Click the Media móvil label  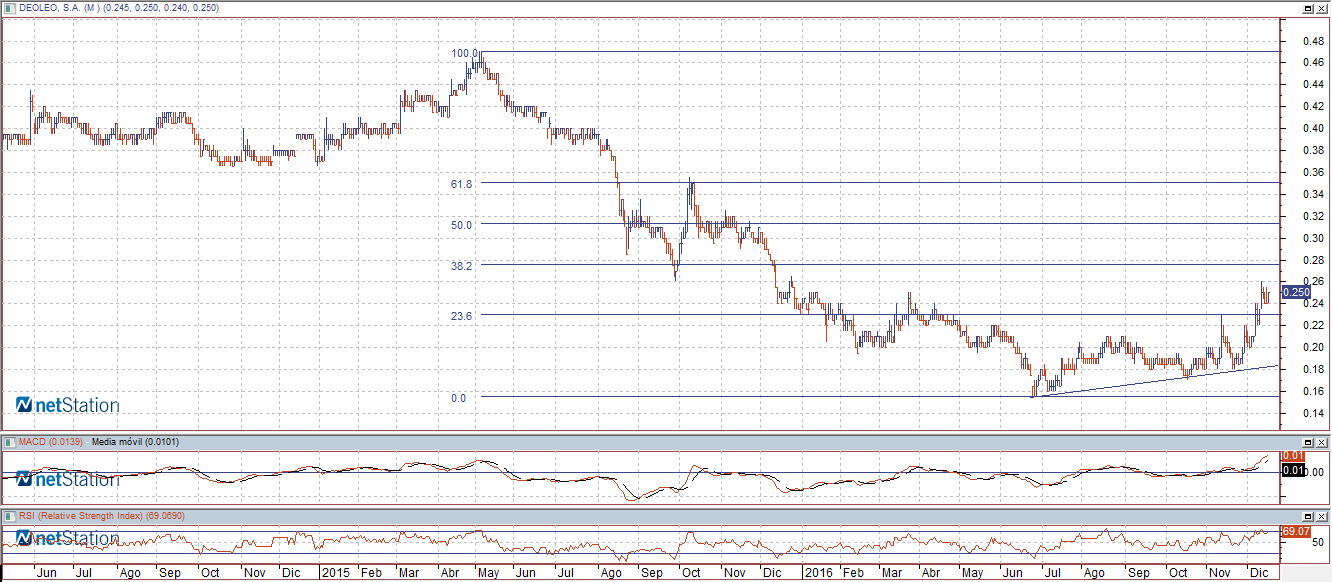(121, 441)
